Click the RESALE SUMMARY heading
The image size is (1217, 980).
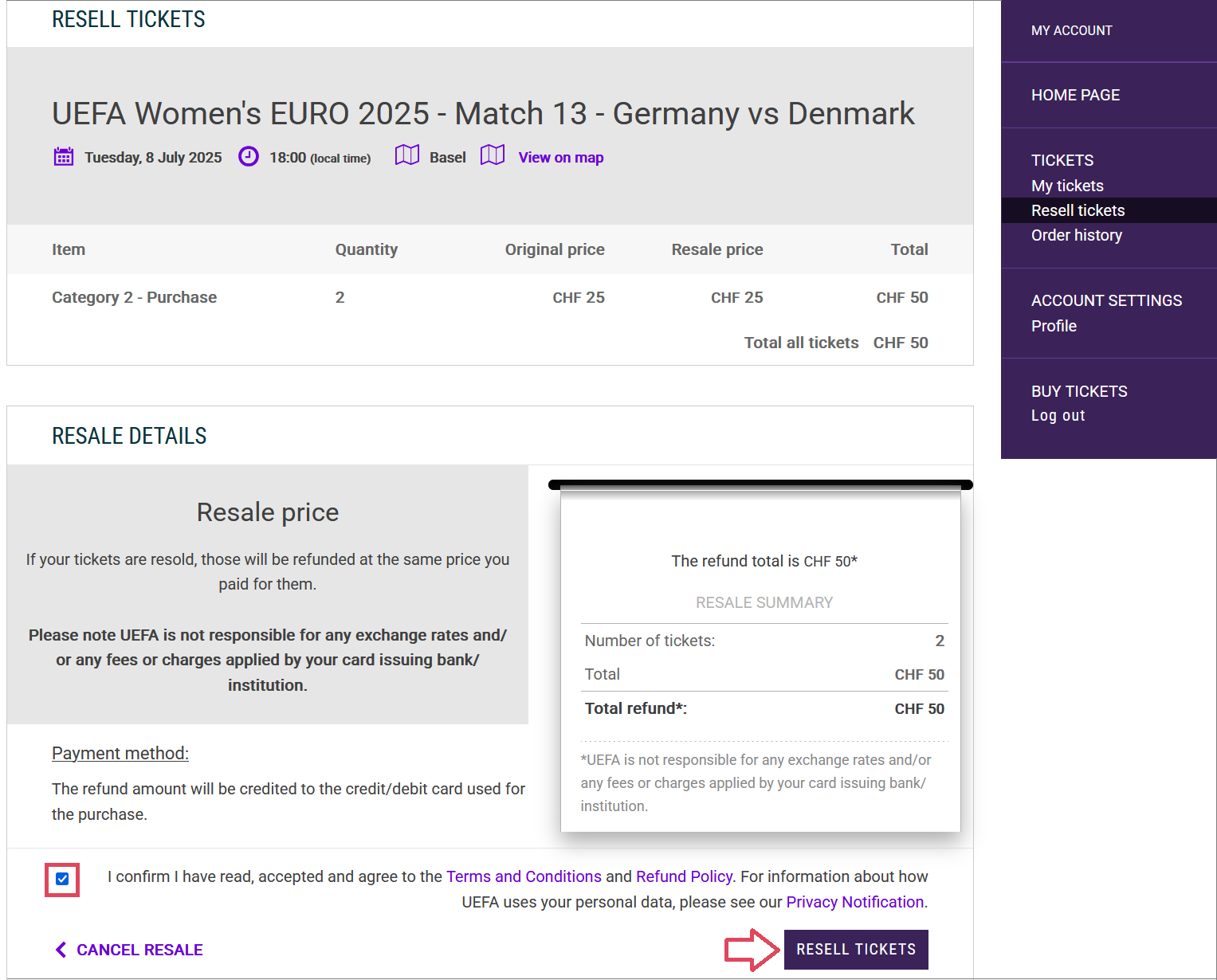click(x=764, y=602)
